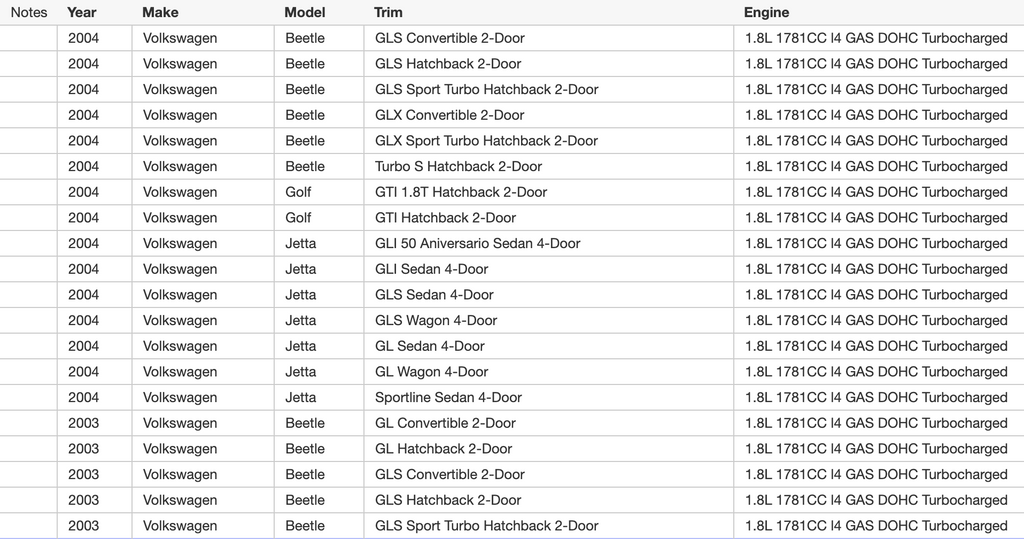Select the GLX Convertible 2-Door cell

[449, 115]
